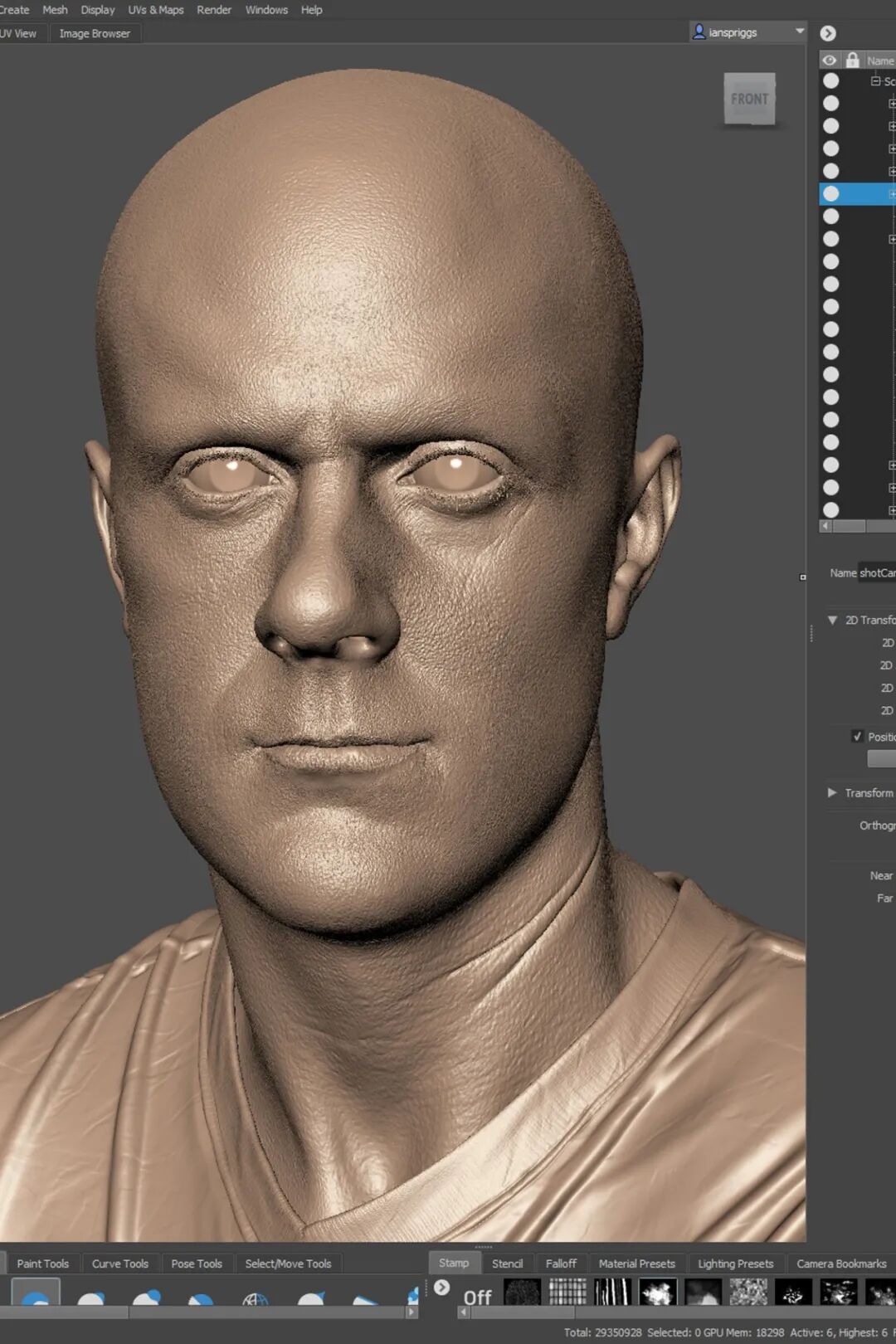Collapse the 2D Transform section
Viewport: 896px width, 1344px height.
[x=832, y=620]
